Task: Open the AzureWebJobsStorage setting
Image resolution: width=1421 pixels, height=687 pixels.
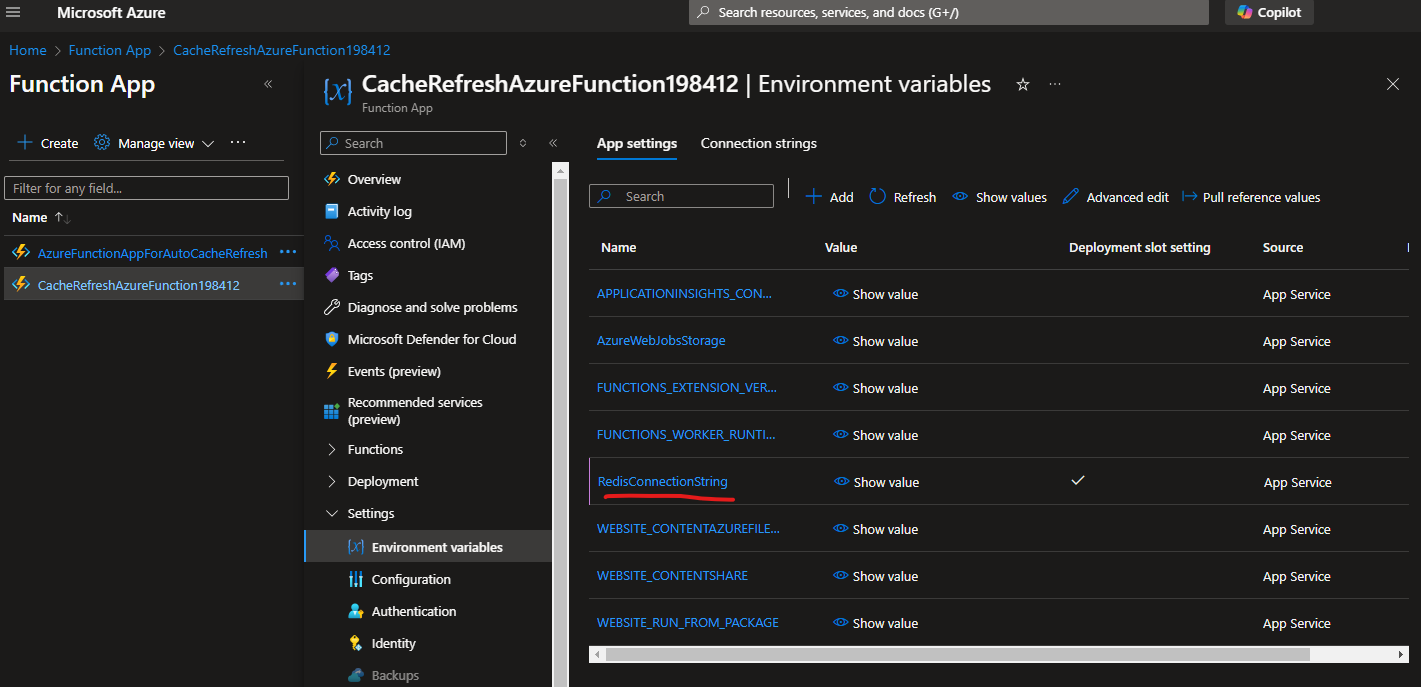Action: click(661, 341)
